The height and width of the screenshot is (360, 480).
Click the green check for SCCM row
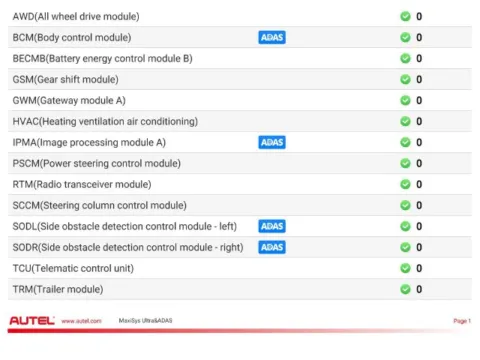point(405,205)
